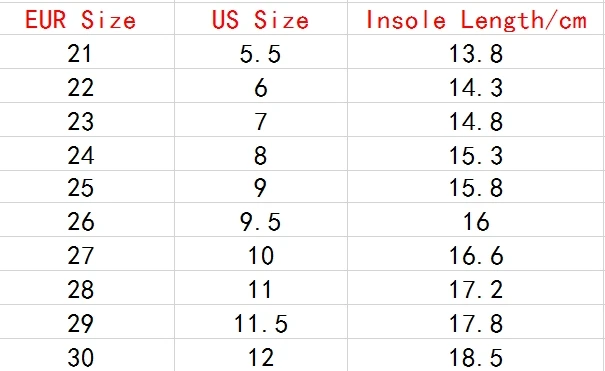This screenshot has height=371, width=605.
Task: Click the EUR size 21 cell
Action: 87,52
